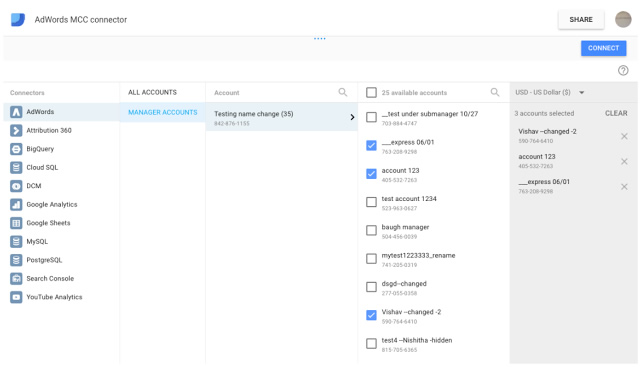Screen dimensions: 640x367
Task: Select the Google Sheets connector icon
Action: coord(16,223)
